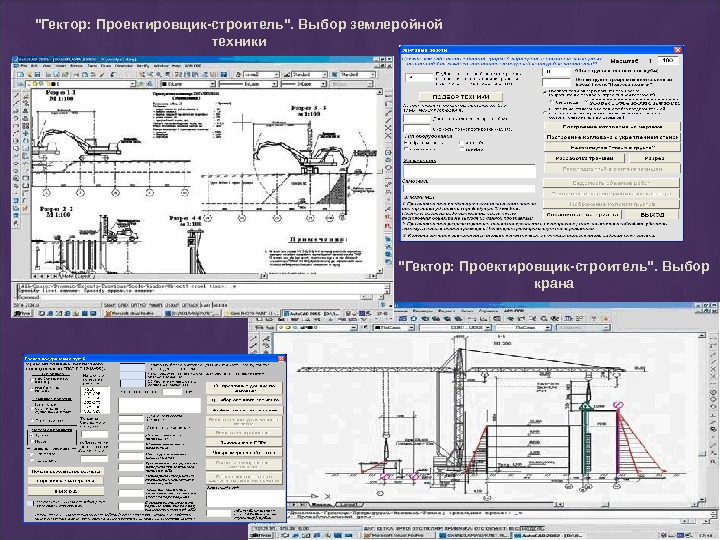Screen dimensions: 720x540
Task: Click New drawing icon in top AutoCAD window
Action: click(x=21, y=74)
